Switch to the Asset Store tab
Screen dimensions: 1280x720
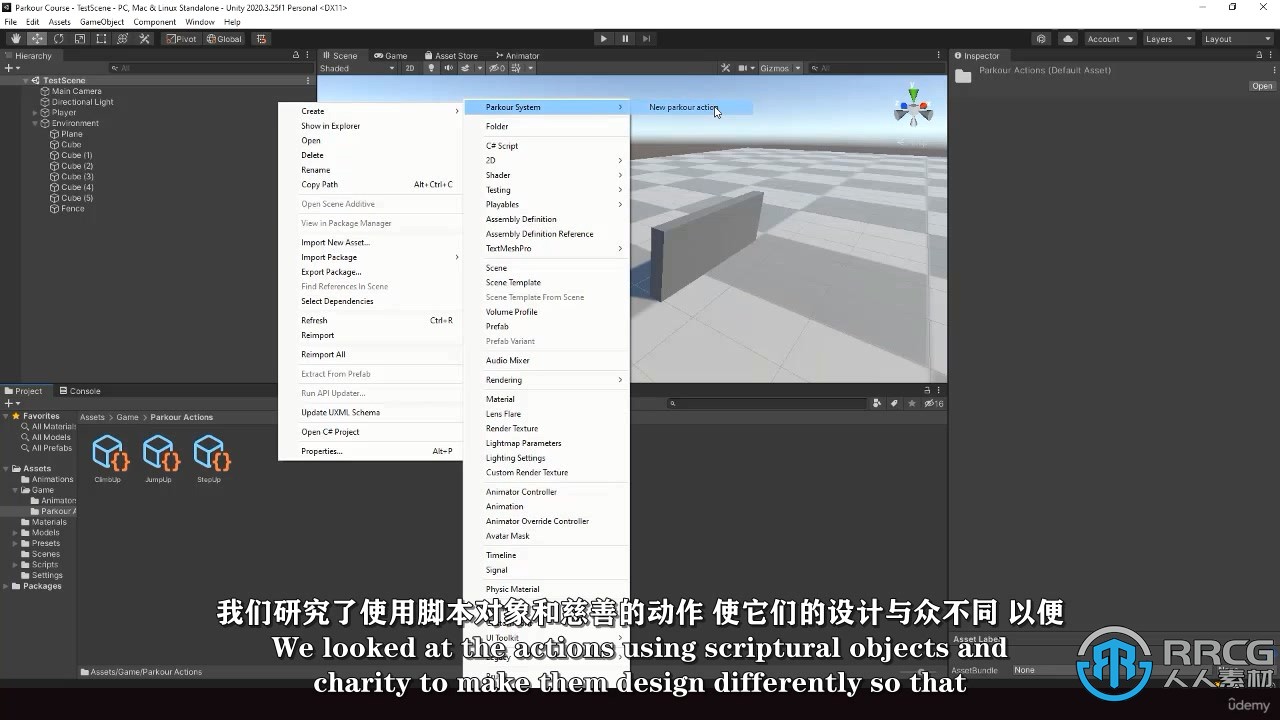click(450, 55)
